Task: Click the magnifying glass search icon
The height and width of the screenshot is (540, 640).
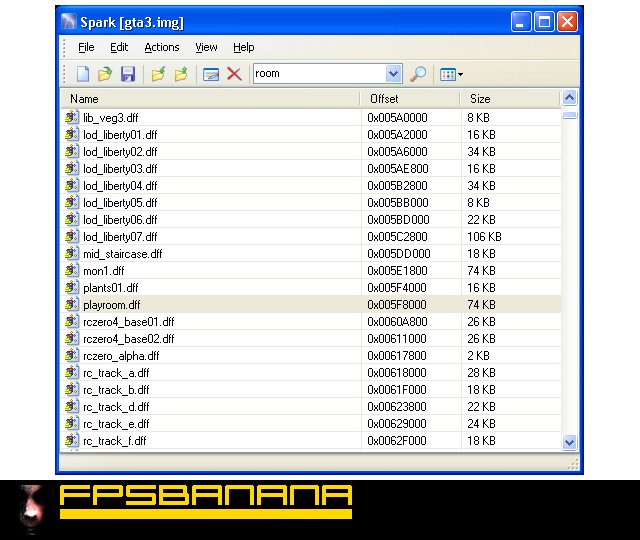Action: pyautogui.click(x=418, y=74)
